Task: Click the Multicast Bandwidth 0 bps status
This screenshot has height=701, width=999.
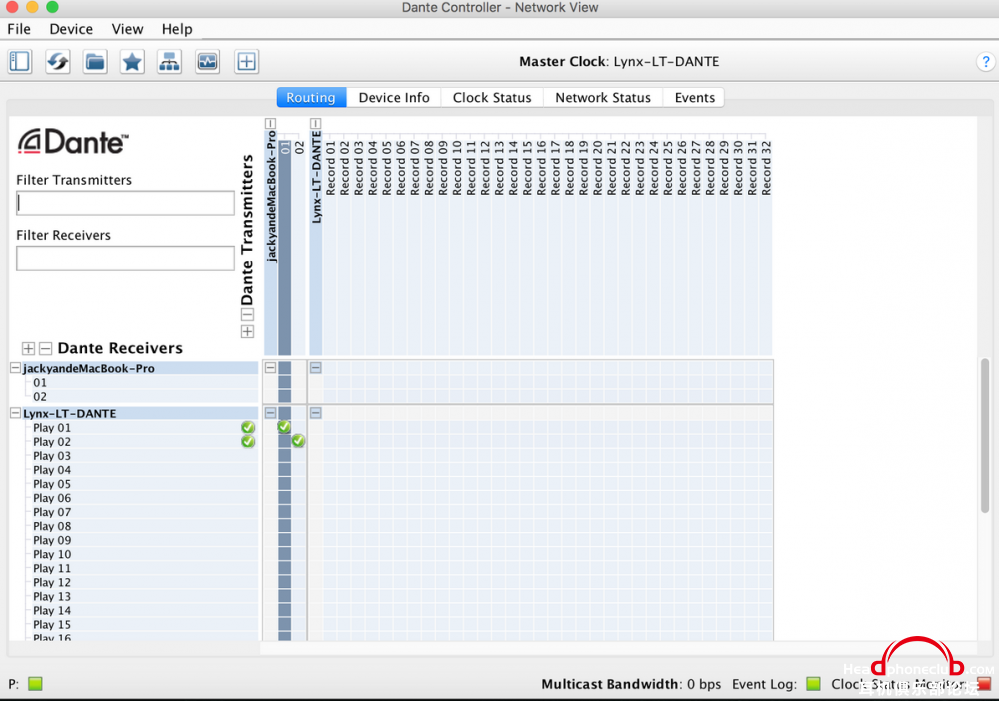Action: pyautogui.click(x=631, y=684)
